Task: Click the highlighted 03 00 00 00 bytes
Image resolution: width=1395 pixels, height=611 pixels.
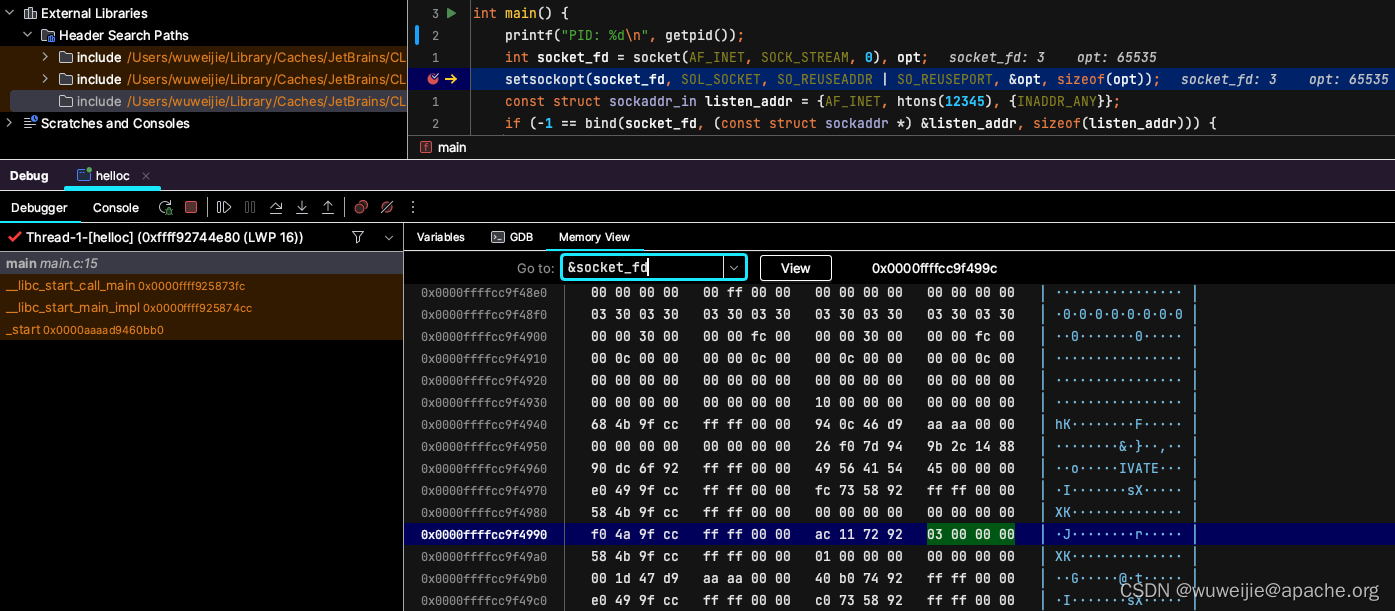Action: click(x=971, y=534)
